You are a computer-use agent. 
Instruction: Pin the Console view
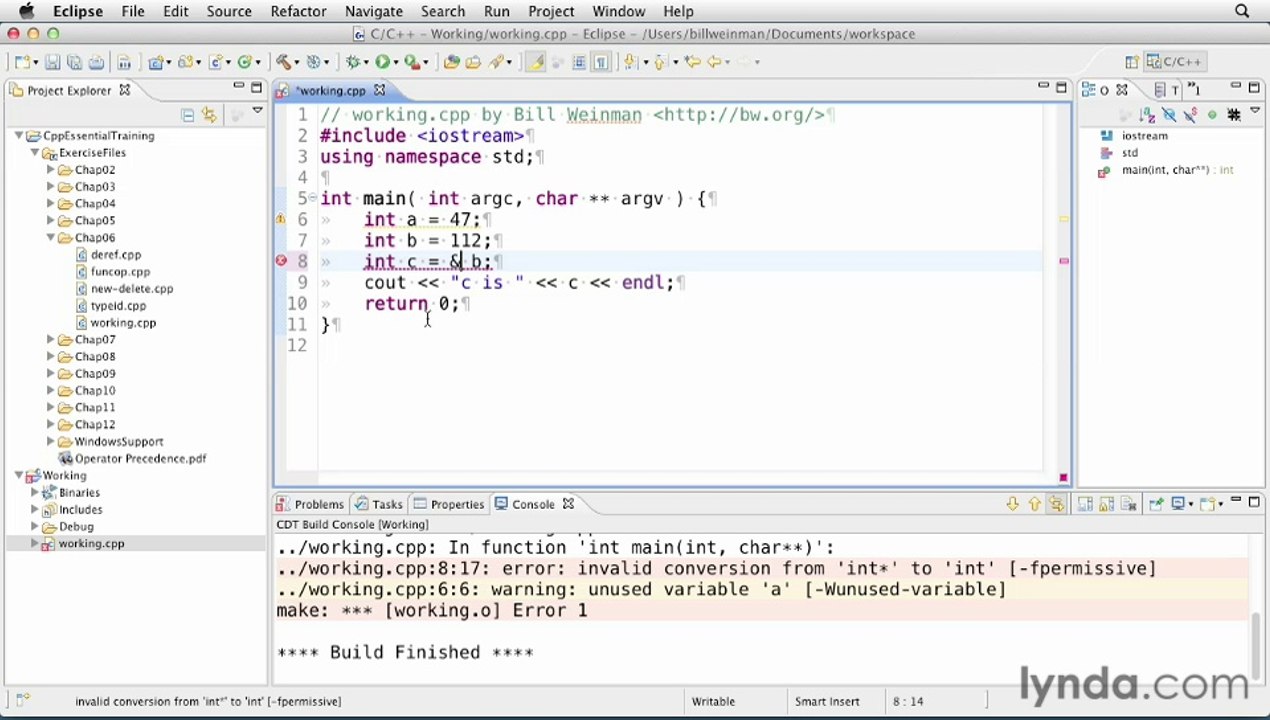(1156, 504)
